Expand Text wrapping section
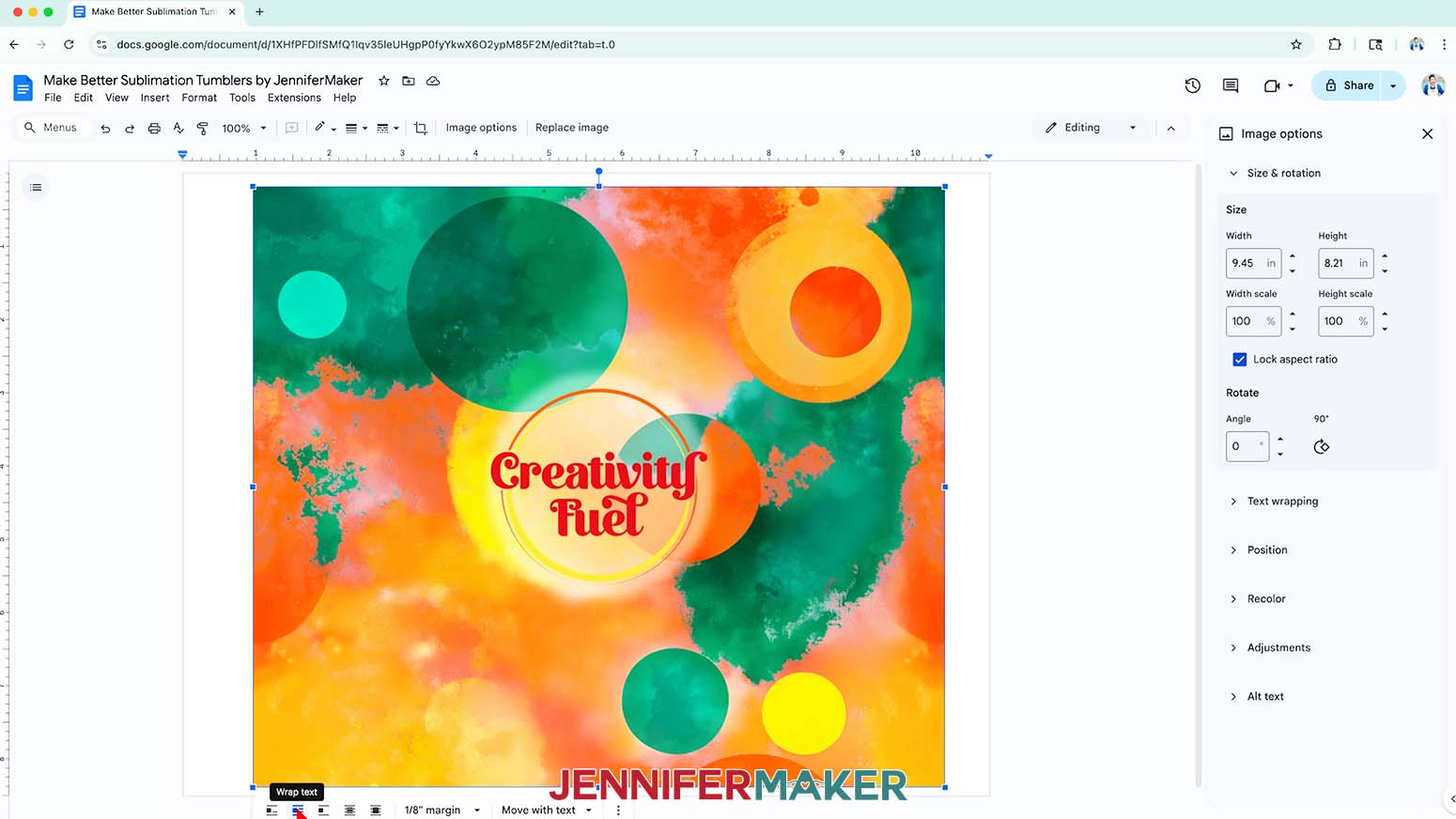Viewport: 1456px width, 819px height. click(x=1233, y=502)
